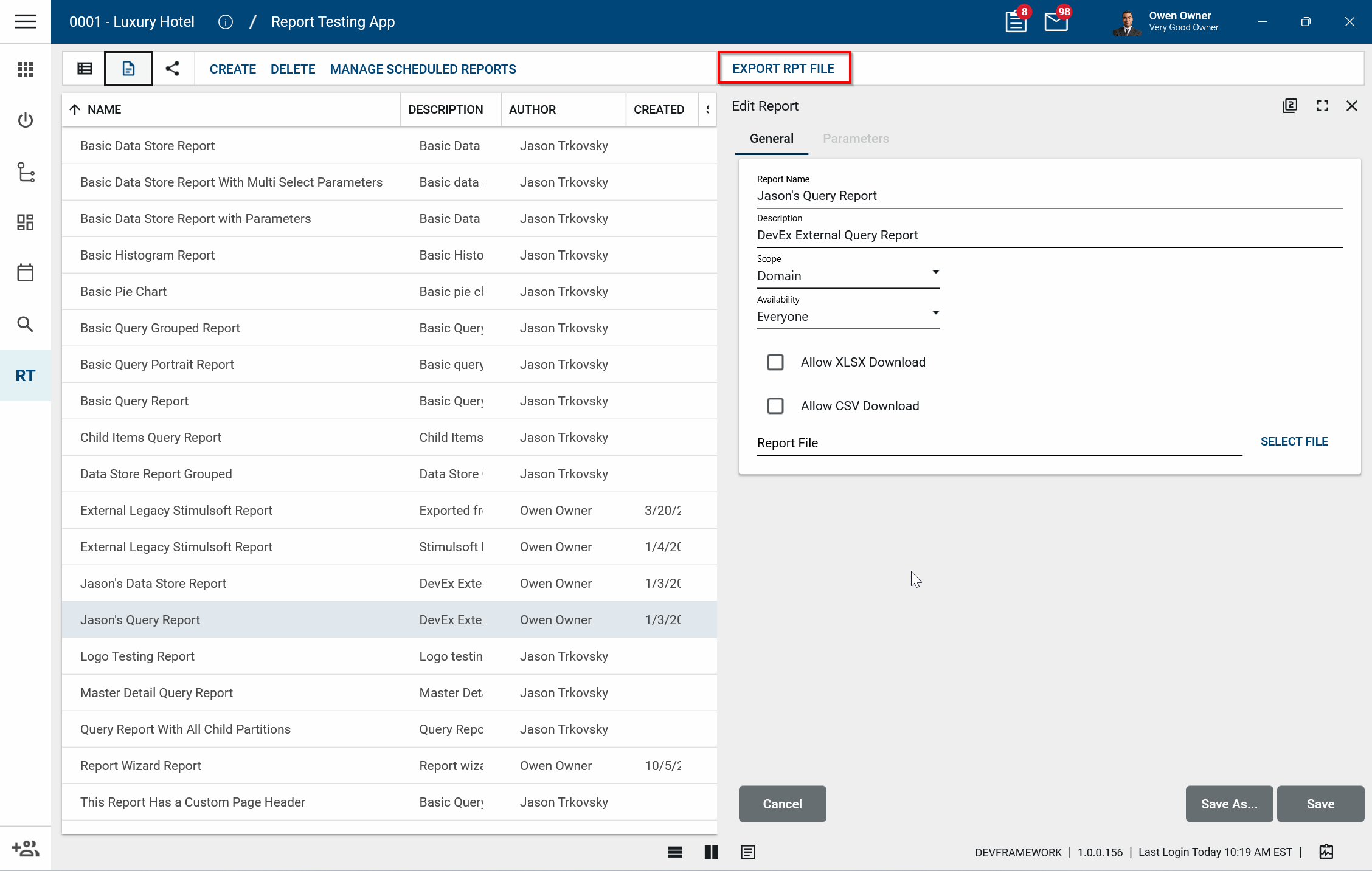This screenshot has width=1372, height=871.
Task: Open the search icon in sidebar
Action: pos(25,324)
